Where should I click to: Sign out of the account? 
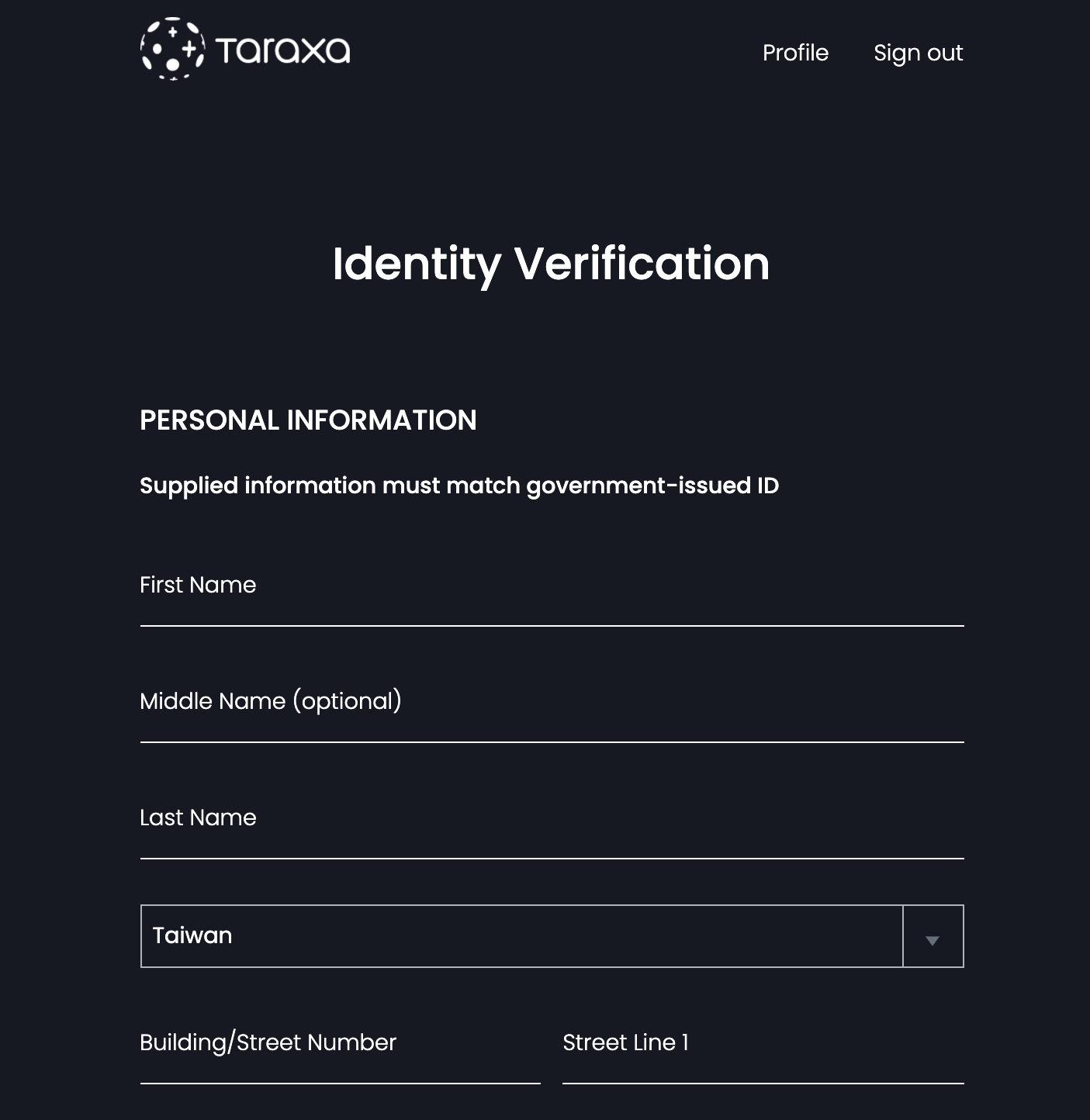(x=918, y=53)
